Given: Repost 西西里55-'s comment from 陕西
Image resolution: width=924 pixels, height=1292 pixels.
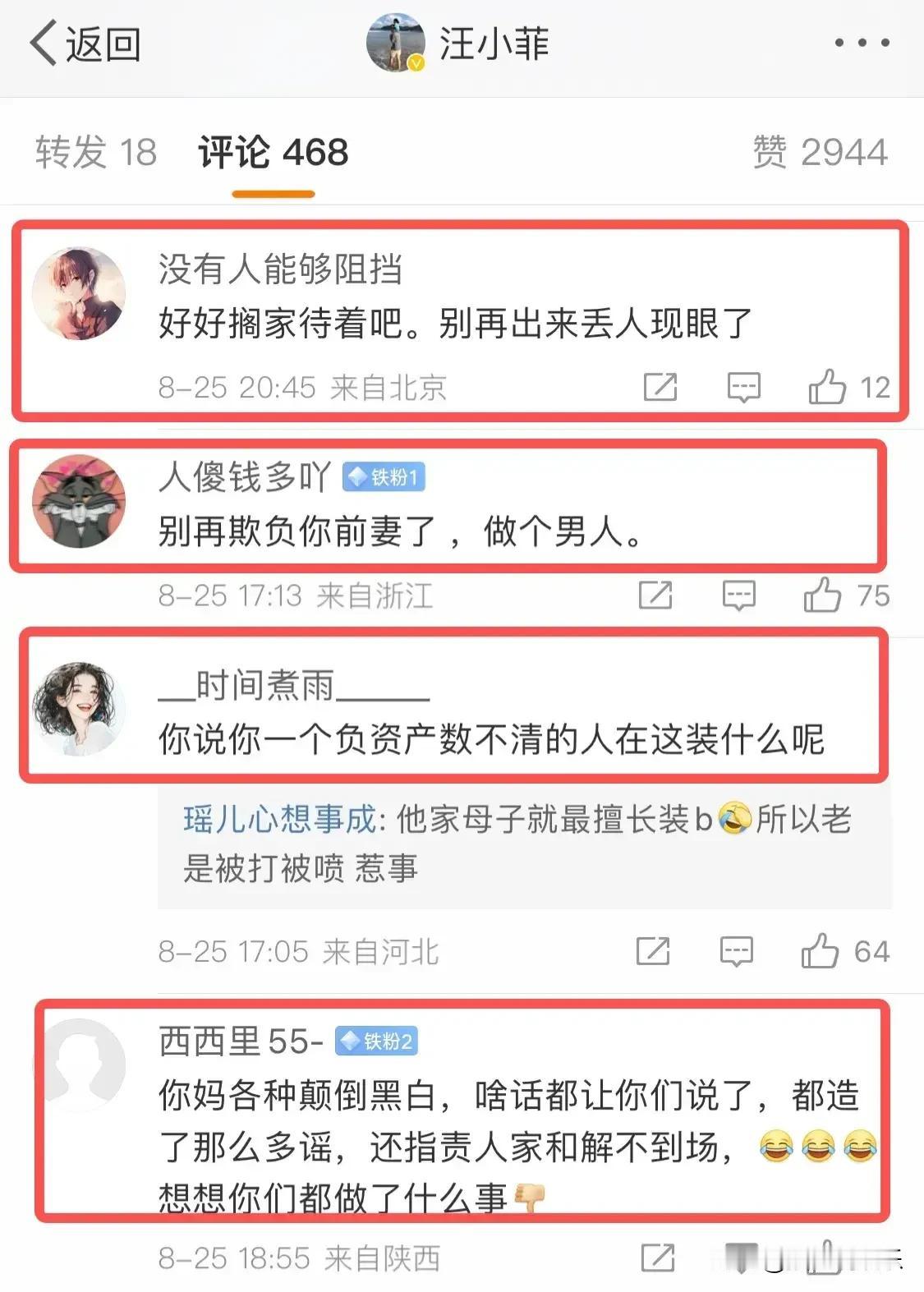Looking at the screenshot, I should pos(658,1258).
